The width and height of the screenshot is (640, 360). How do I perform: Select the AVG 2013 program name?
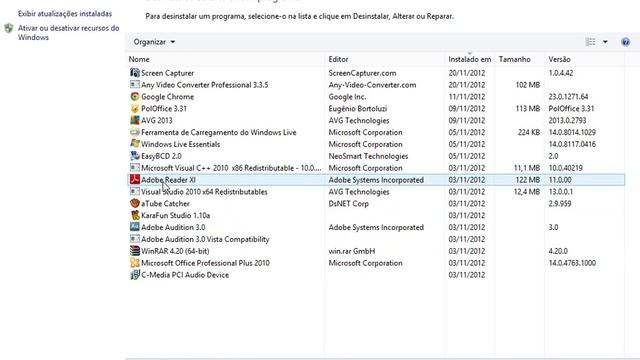(157, 120)
